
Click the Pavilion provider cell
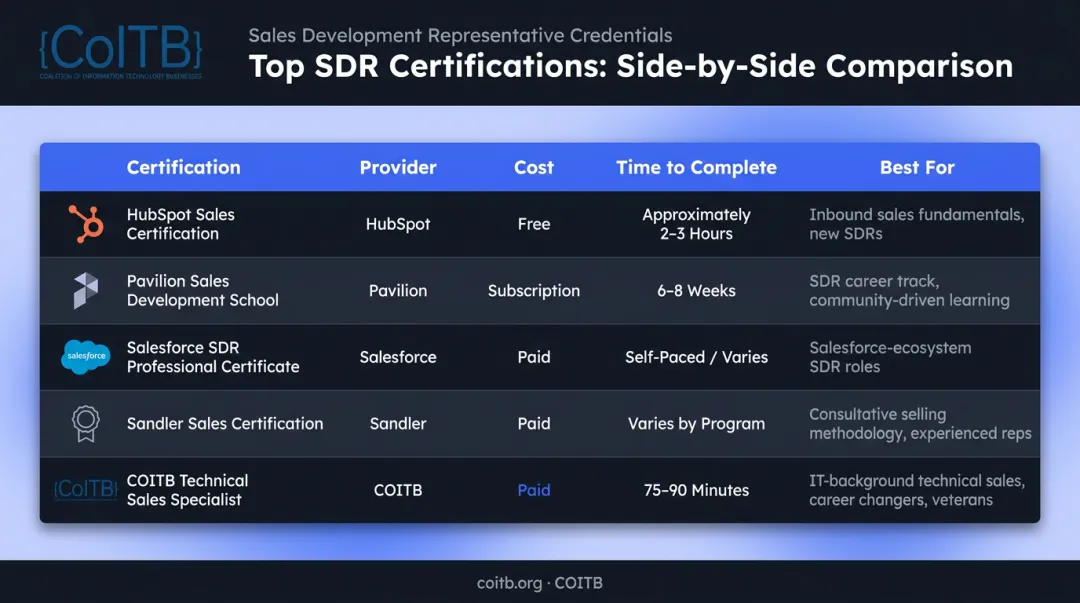(x=398, y=291)
